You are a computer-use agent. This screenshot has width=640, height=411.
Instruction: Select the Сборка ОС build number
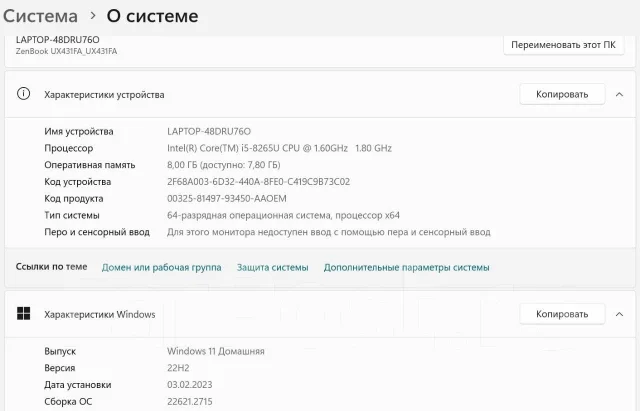point(189,402)
